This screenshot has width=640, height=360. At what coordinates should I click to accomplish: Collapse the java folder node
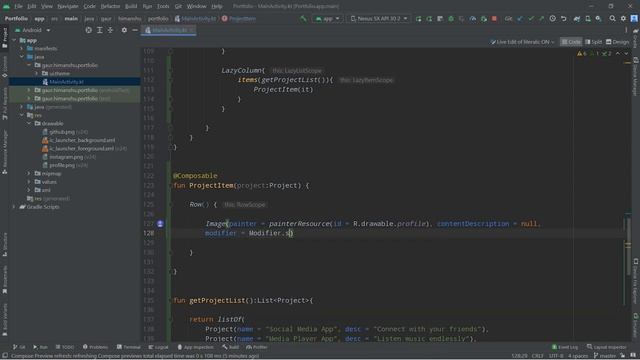22,57
